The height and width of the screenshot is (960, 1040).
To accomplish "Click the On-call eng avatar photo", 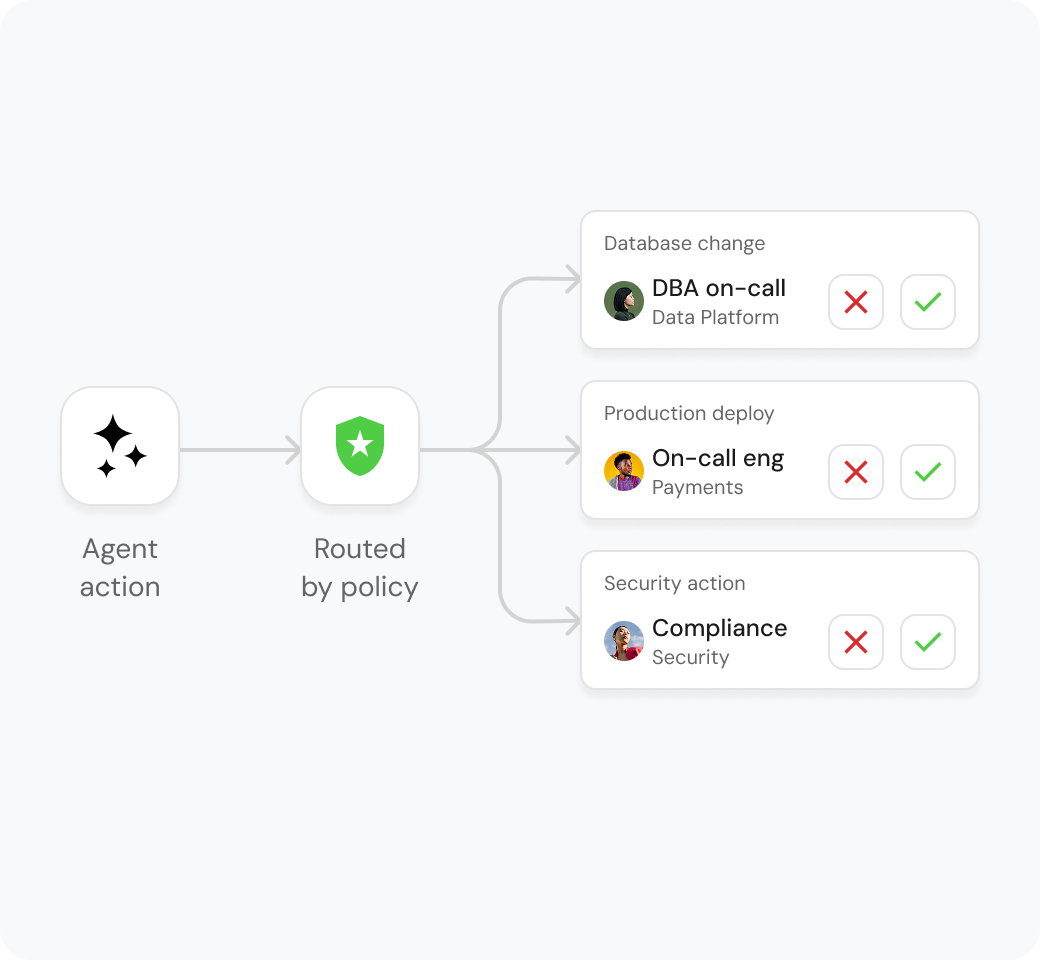I will coord(623,471).
